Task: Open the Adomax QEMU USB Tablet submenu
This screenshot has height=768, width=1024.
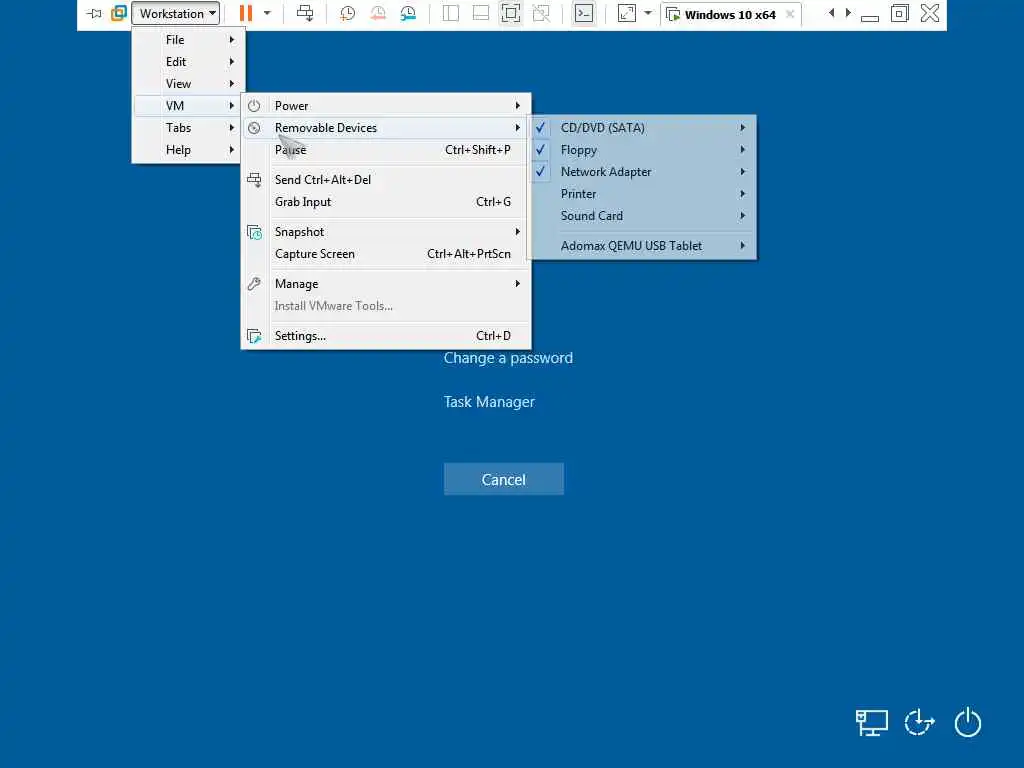Action: point(643,246)
